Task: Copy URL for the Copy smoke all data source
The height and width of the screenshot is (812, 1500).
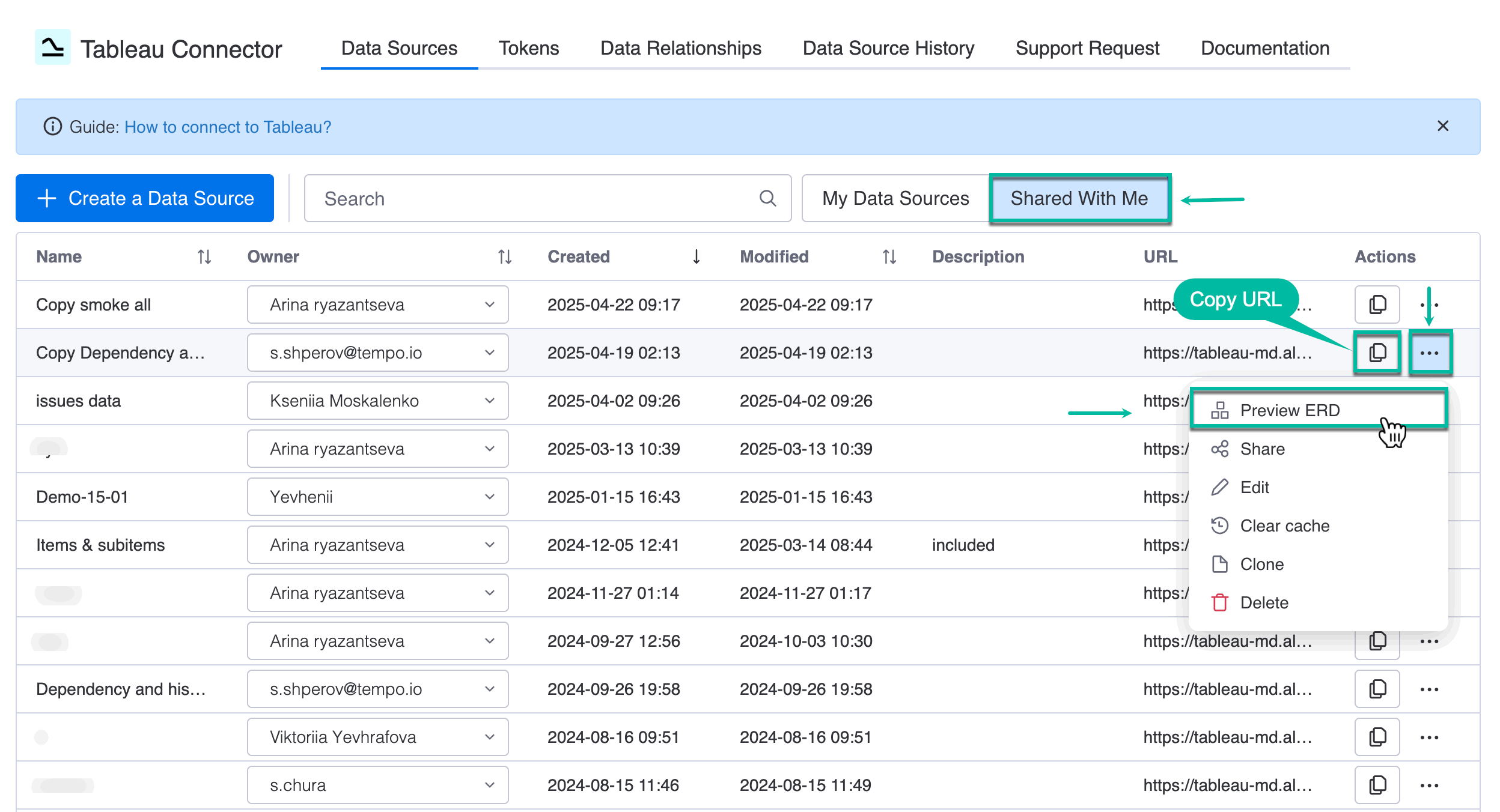Action: (1377, 304)
